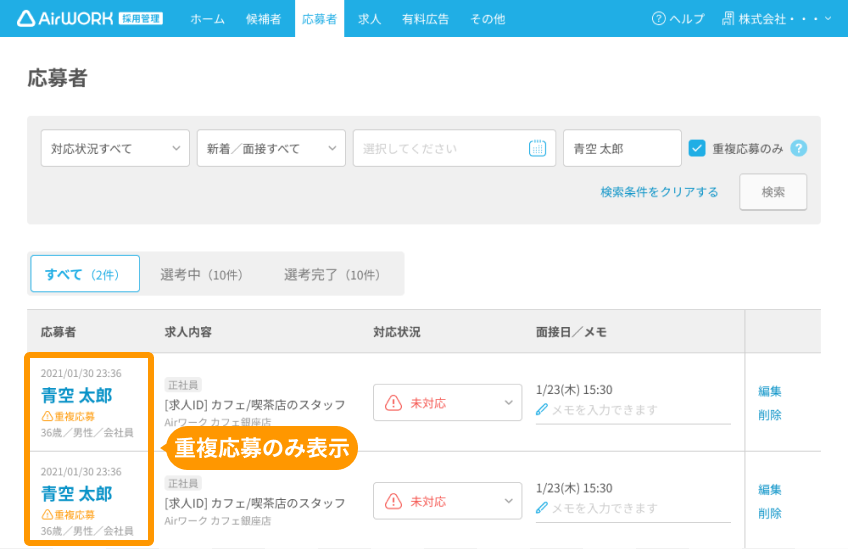Click the red warning icon in second row status
This screenshot has height=549, width=848.
click(x=393, y=501)
